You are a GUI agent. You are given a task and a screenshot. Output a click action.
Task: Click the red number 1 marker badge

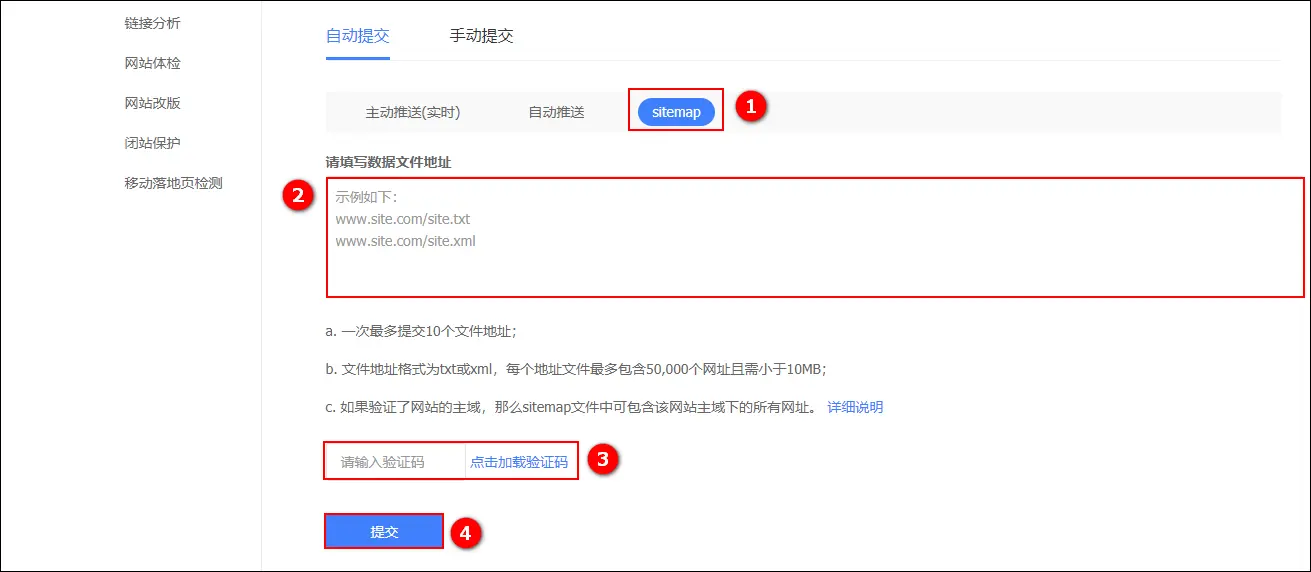(751, 108)
